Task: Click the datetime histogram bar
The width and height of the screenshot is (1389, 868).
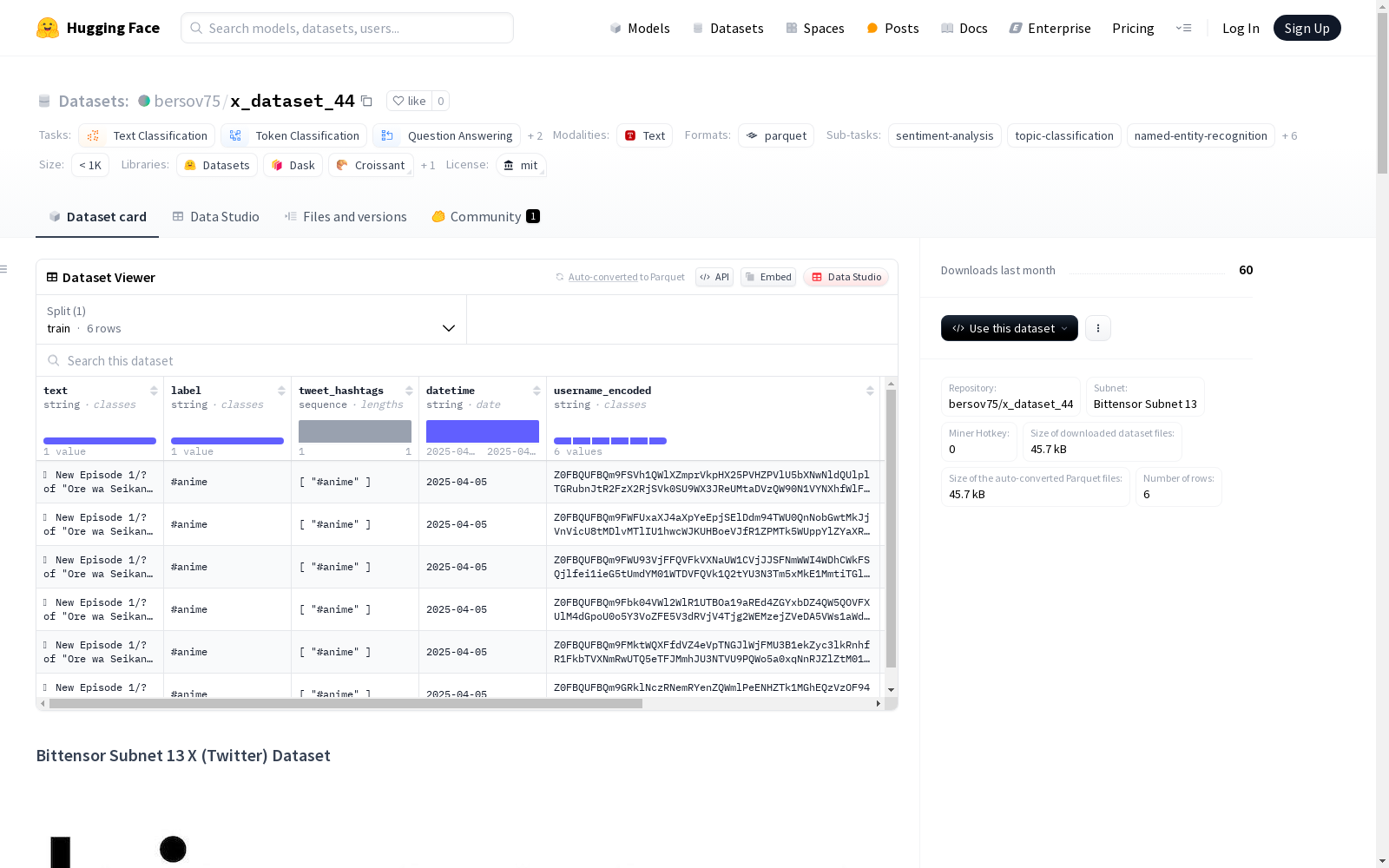Action: click(483, 431)
